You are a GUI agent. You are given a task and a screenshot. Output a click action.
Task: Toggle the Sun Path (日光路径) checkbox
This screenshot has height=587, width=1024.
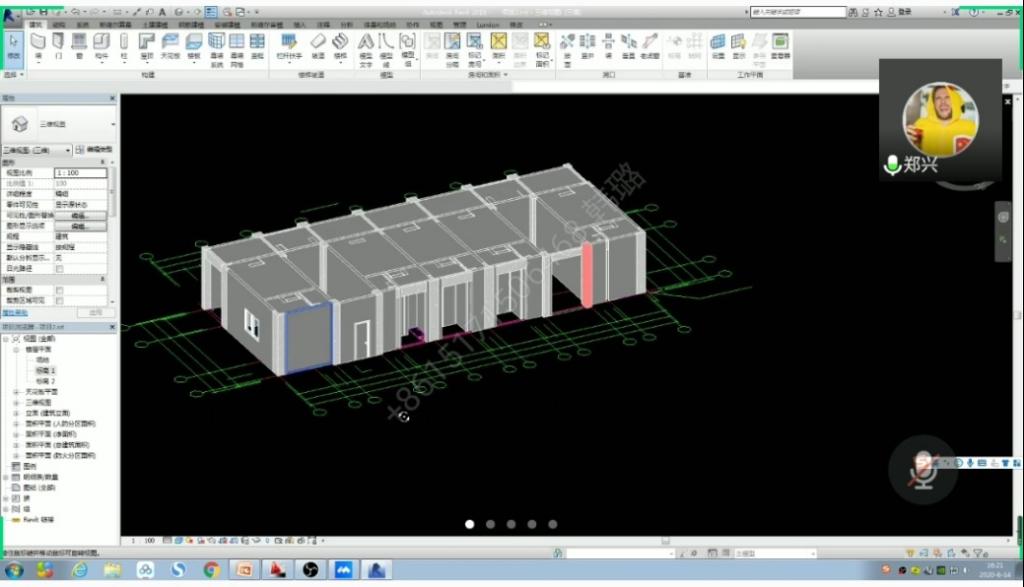click(59, 269)
